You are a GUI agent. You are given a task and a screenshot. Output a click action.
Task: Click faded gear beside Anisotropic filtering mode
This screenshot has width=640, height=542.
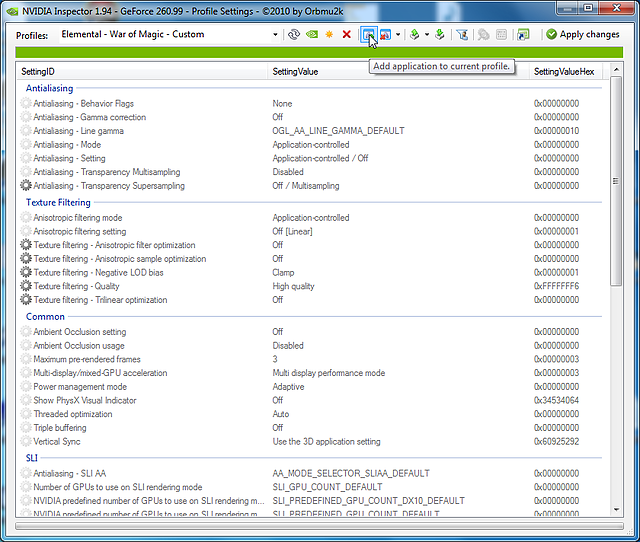26,218
